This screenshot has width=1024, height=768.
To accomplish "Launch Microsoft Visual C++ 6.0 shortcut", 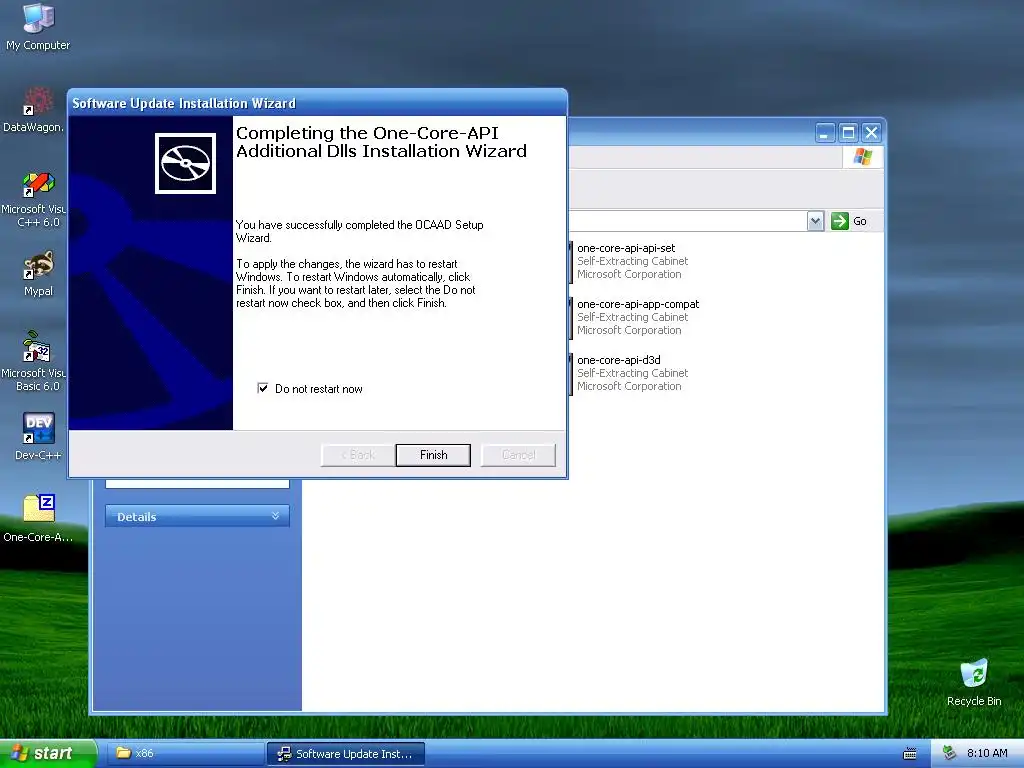I will 34,199.
